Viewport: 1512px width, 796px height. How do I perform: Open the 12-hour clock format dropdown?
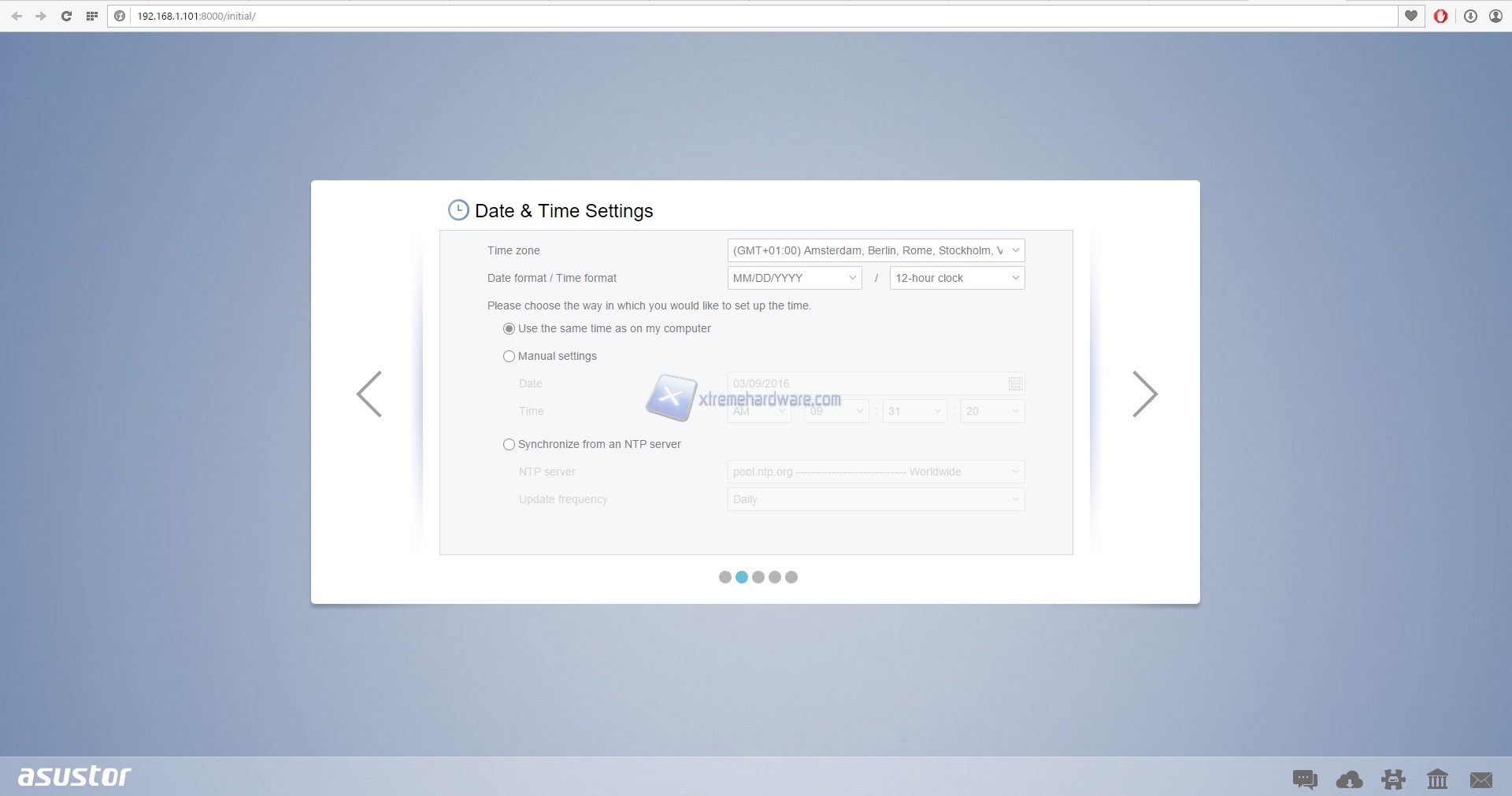coord(957,278)
